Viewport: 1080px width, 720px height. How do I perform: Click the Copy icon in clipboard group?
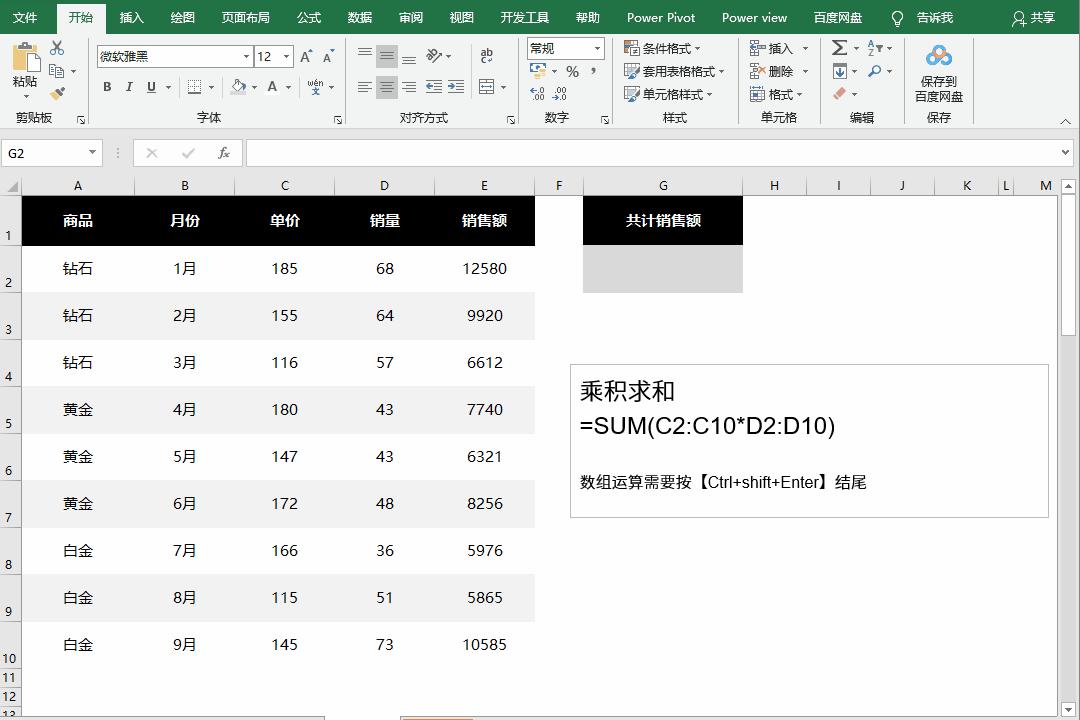pos(57,71)
